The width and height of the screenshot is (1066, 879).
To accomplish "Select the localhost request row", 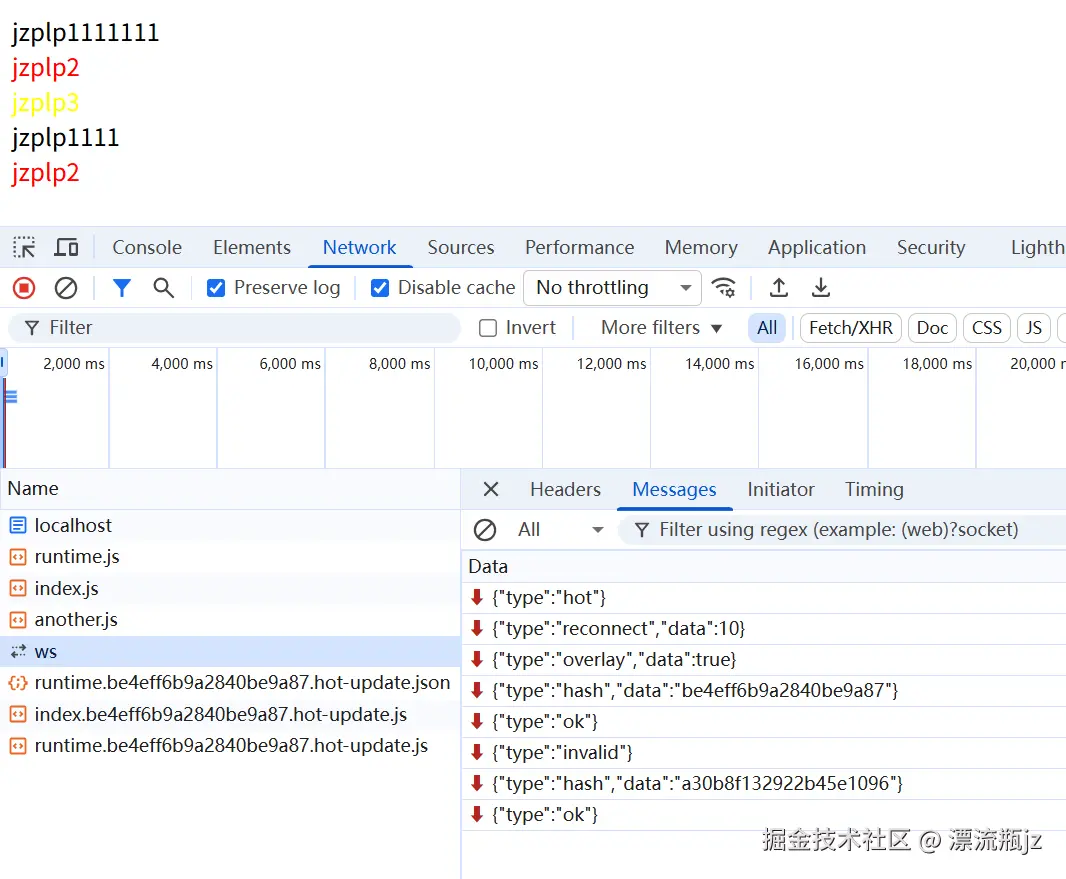I will point(230,525).
